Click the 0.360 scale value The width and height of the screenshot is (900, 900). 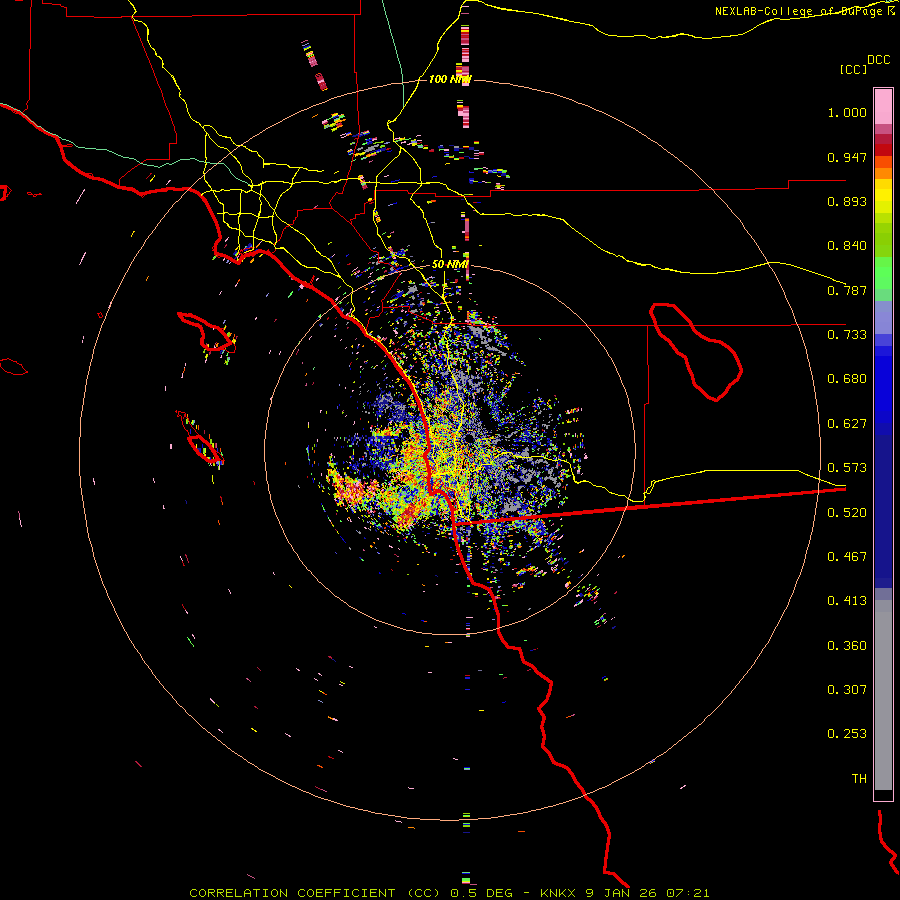847,646
